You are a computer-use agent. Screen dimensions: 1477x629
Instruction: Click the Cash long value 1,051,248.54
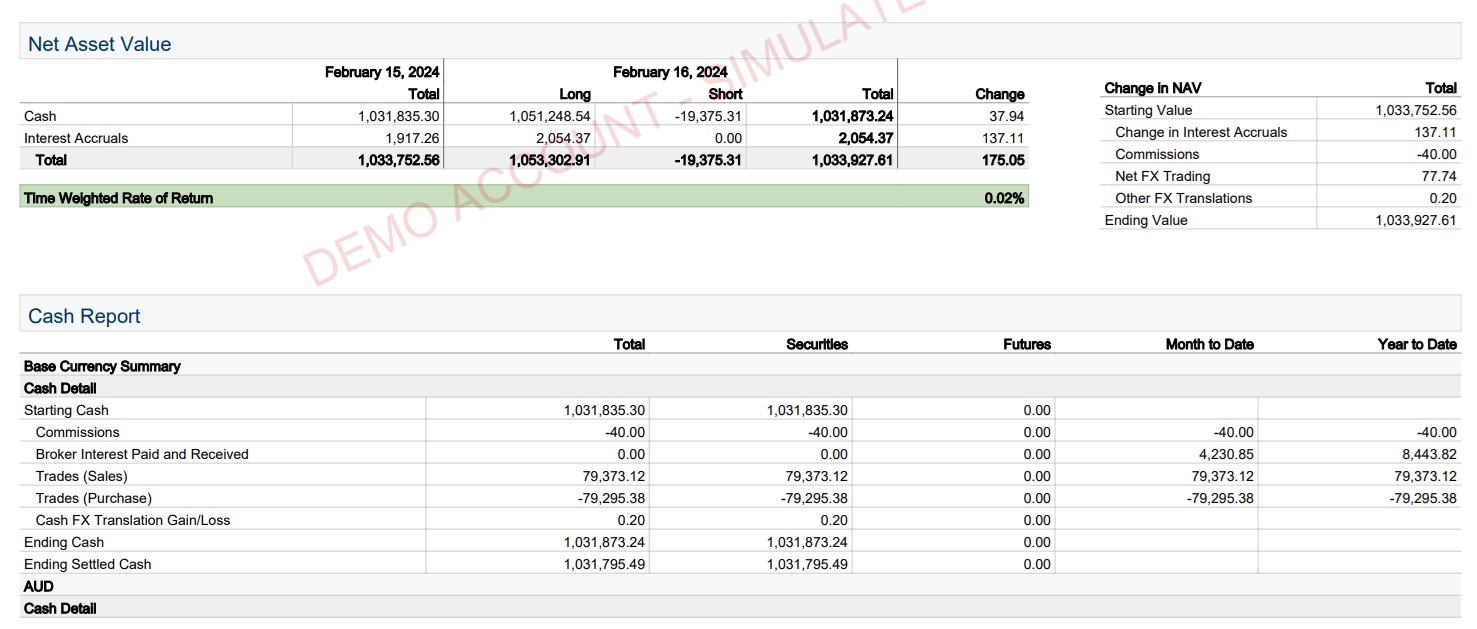point(550,116)
